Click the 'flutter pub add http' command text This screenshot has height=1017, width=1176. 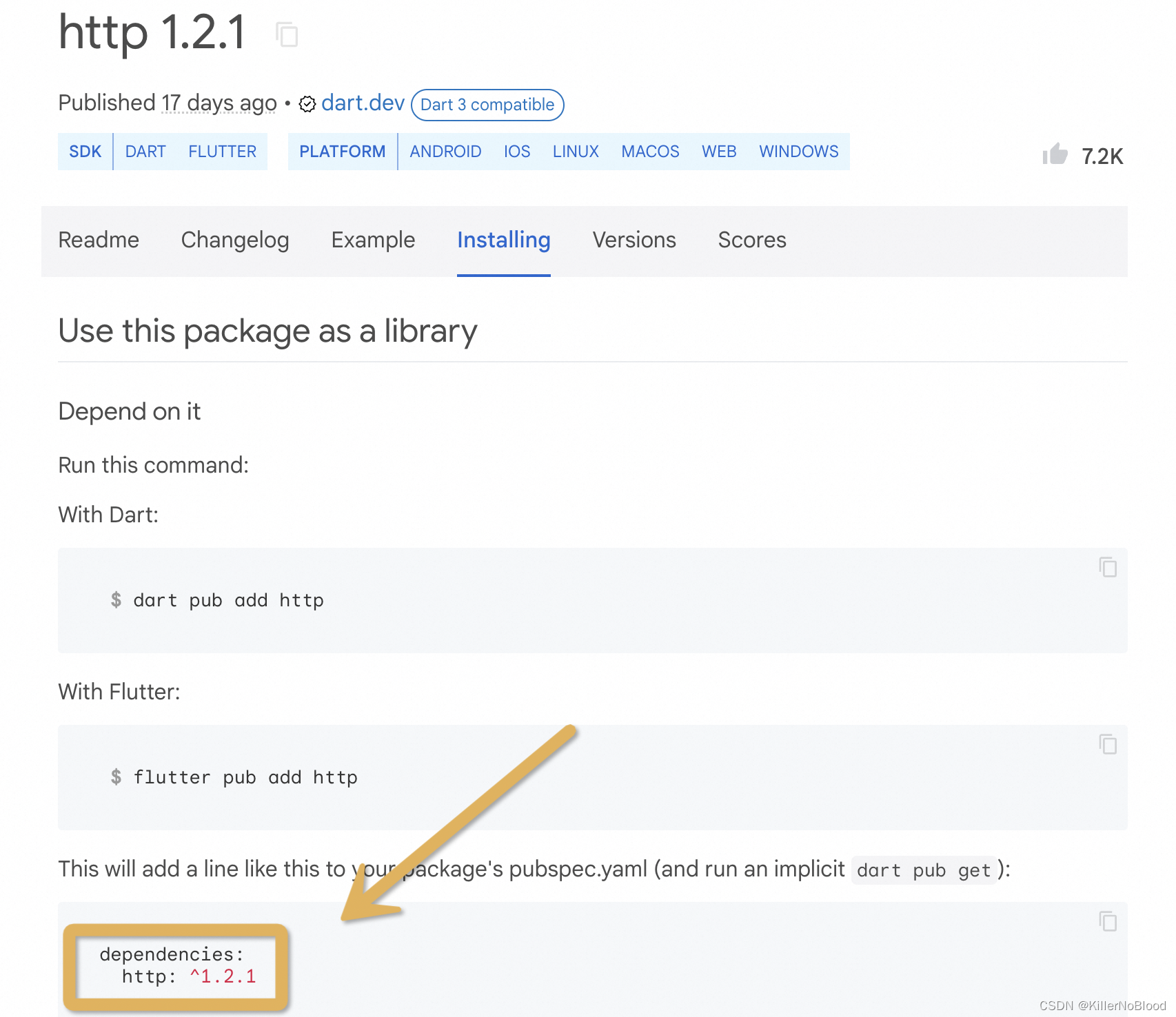(x=245, y=778)
